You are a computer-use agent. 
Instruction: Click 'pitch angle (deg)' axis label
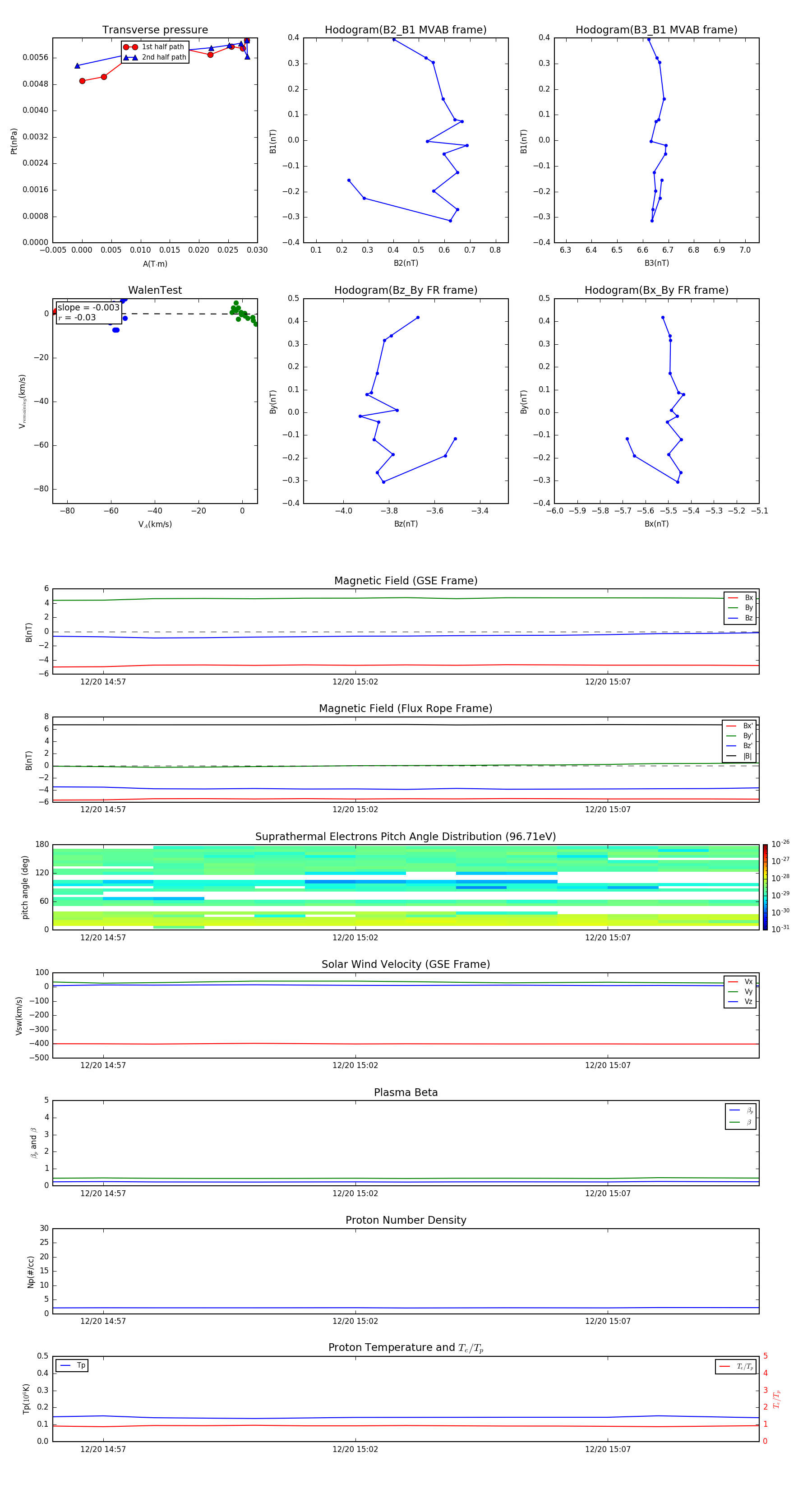pyautogui.click(x=25, y=887)
